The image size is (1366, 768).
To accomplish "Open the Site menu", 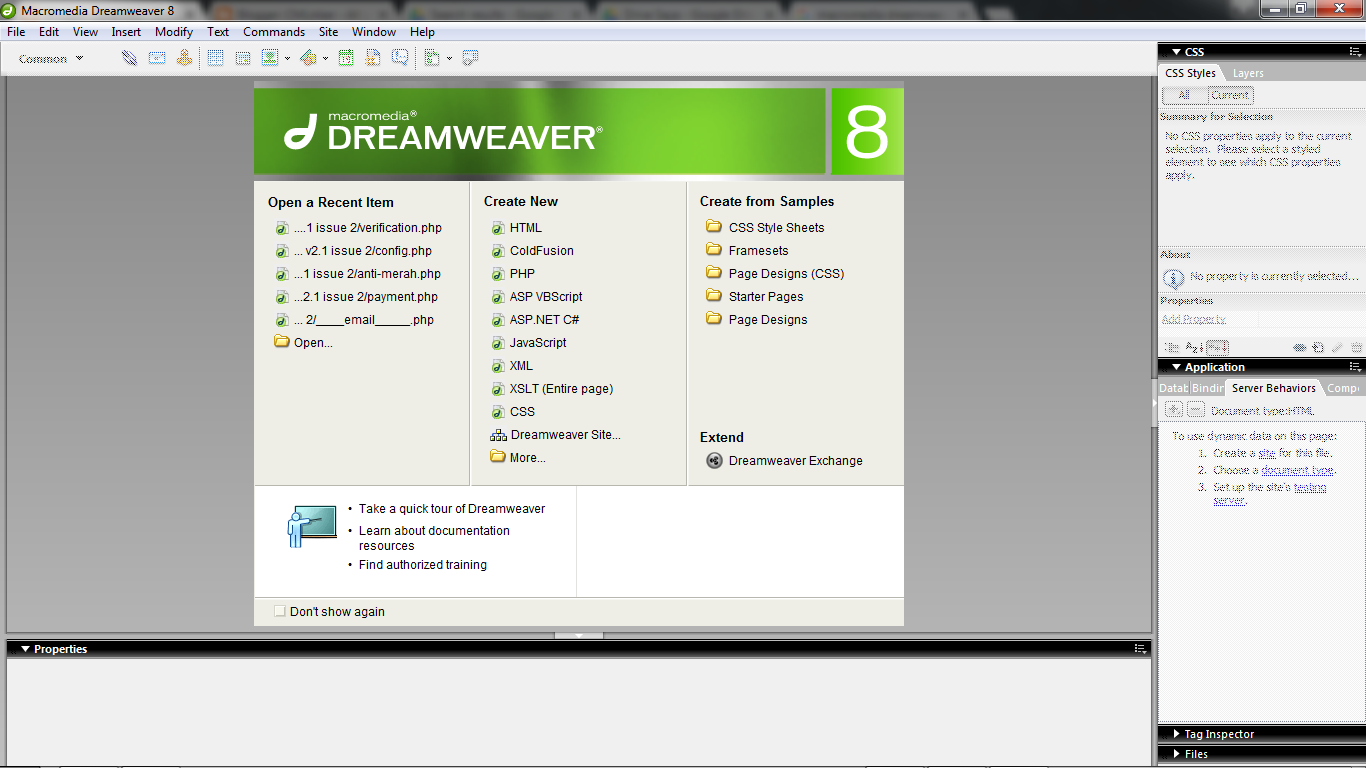I will pos(328,32).
